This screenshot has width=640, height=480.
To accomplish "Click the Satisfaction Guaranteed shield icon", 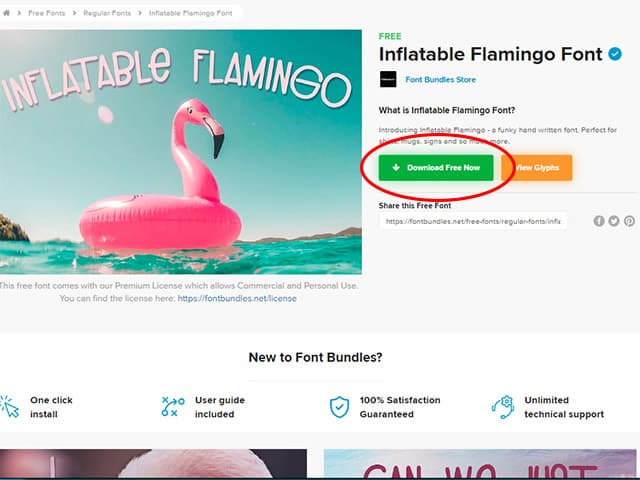I will point(340,407).
